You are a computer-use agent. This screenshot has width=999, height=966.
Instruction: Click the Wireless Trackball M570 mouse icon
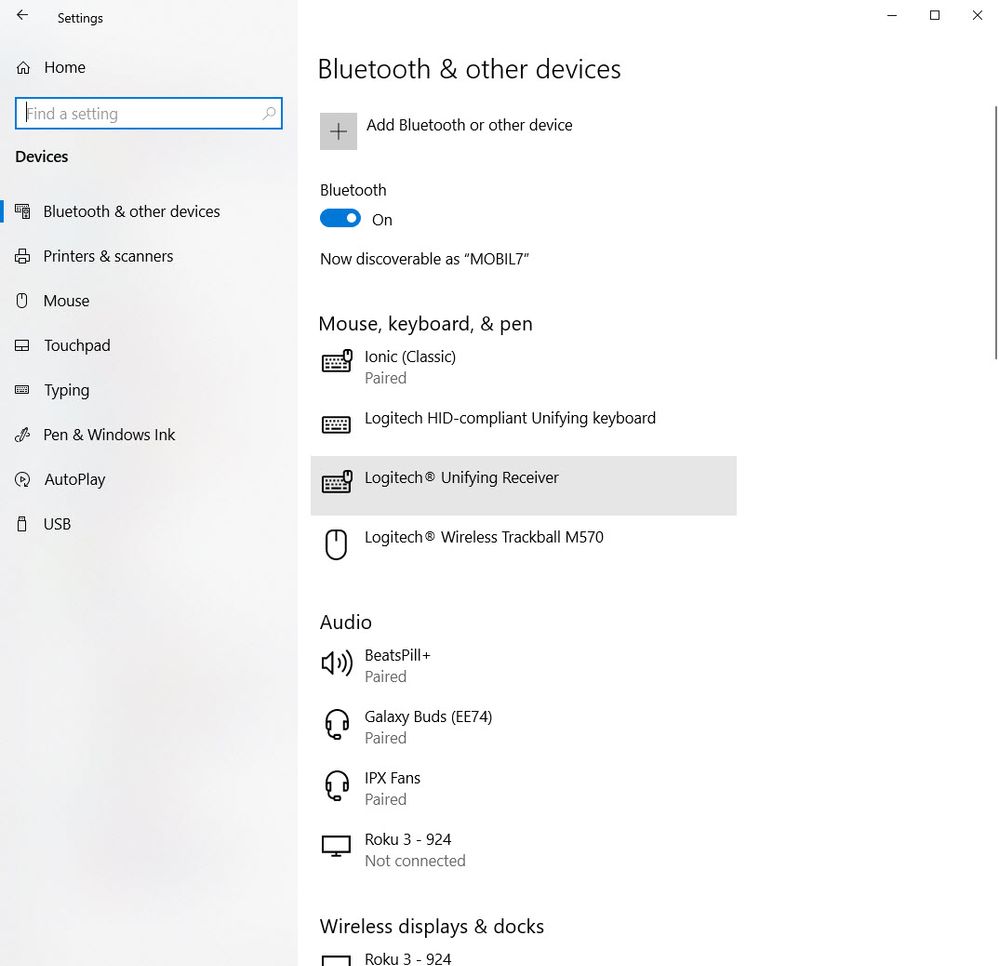pyautogui.click(x=336, y=545)
